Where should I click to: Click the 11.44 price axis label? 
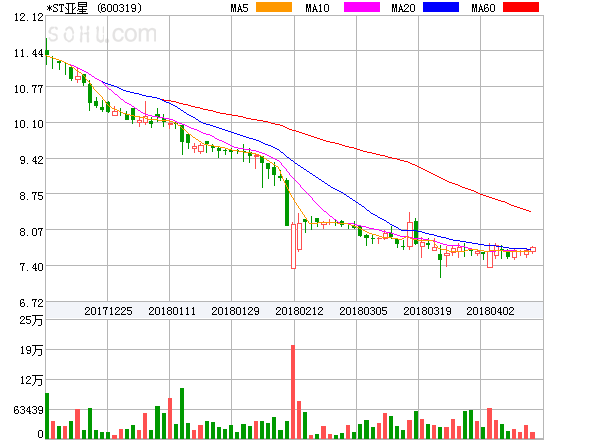click(x=29, y=53)
